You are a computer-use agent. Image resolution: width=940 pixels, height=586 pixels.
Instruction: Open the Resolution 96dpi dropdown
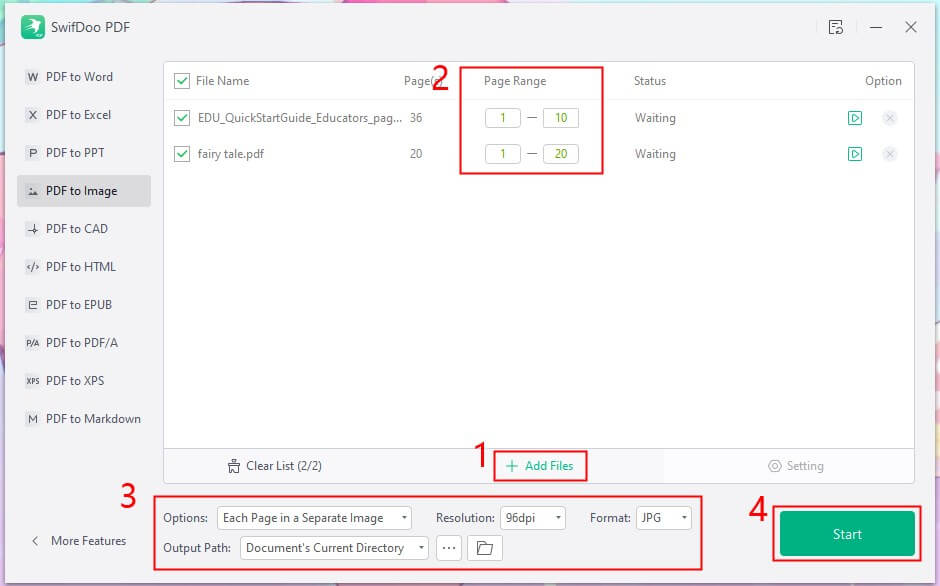point(533,518)
